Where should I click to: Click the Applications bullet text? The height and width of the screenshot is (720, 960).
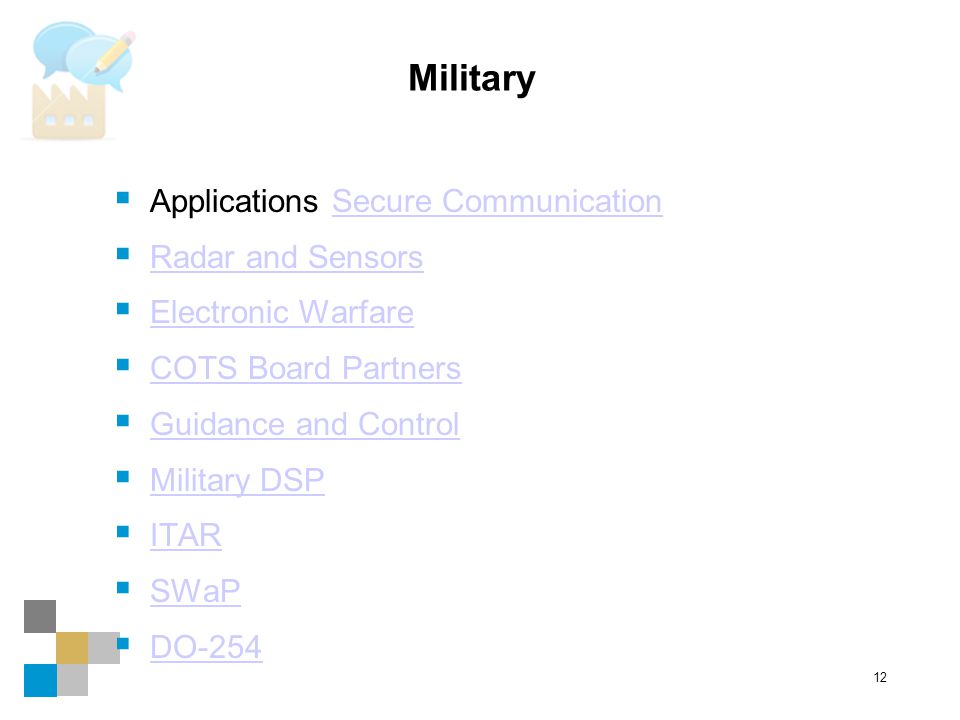pyautogui.click(x=234, y=201)
